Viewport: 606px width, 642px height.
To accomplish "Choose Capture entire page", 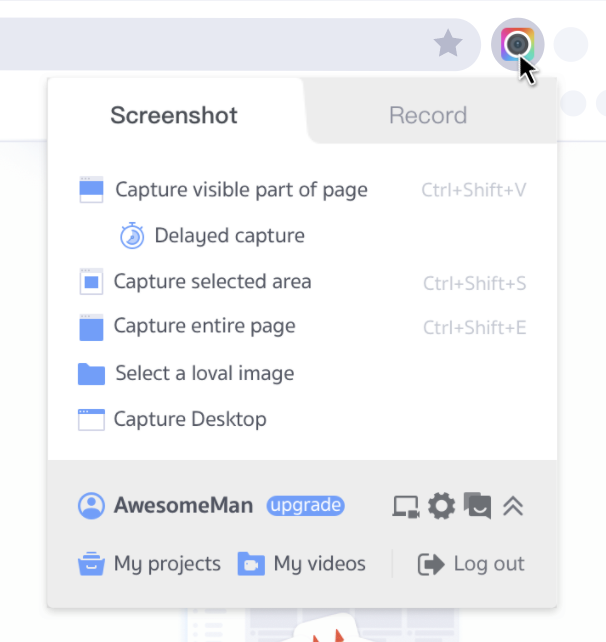I will point(204,326).
